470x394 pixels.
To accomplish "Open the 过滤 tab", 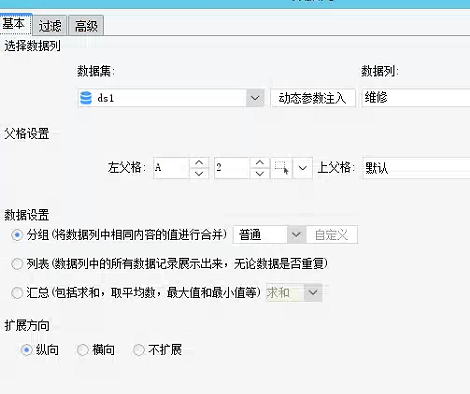I will 50,25.
